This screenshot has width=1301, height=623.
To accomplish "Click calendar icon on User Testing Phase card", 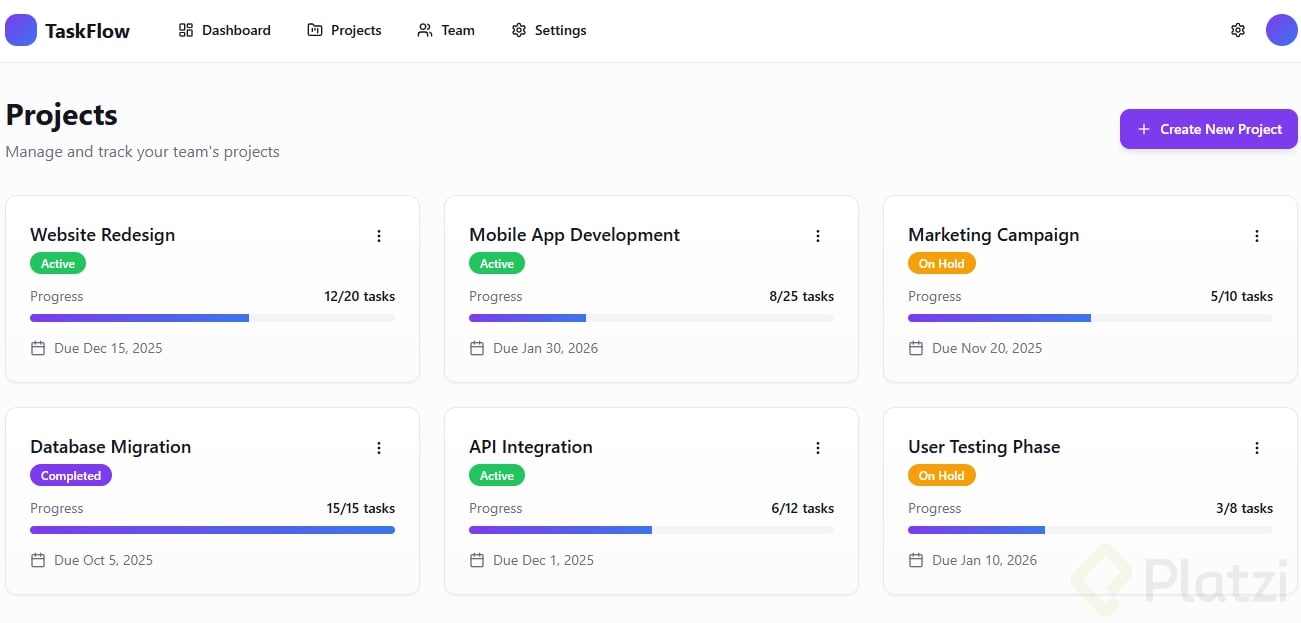I will 916,560.
